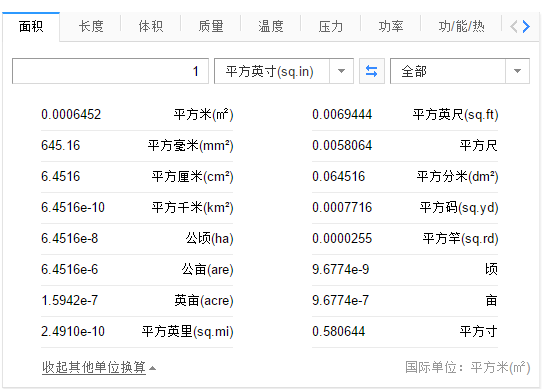542x389 pixels.
Task: Switch to the 功/能/热 tab
Action: tap(461, 26)
